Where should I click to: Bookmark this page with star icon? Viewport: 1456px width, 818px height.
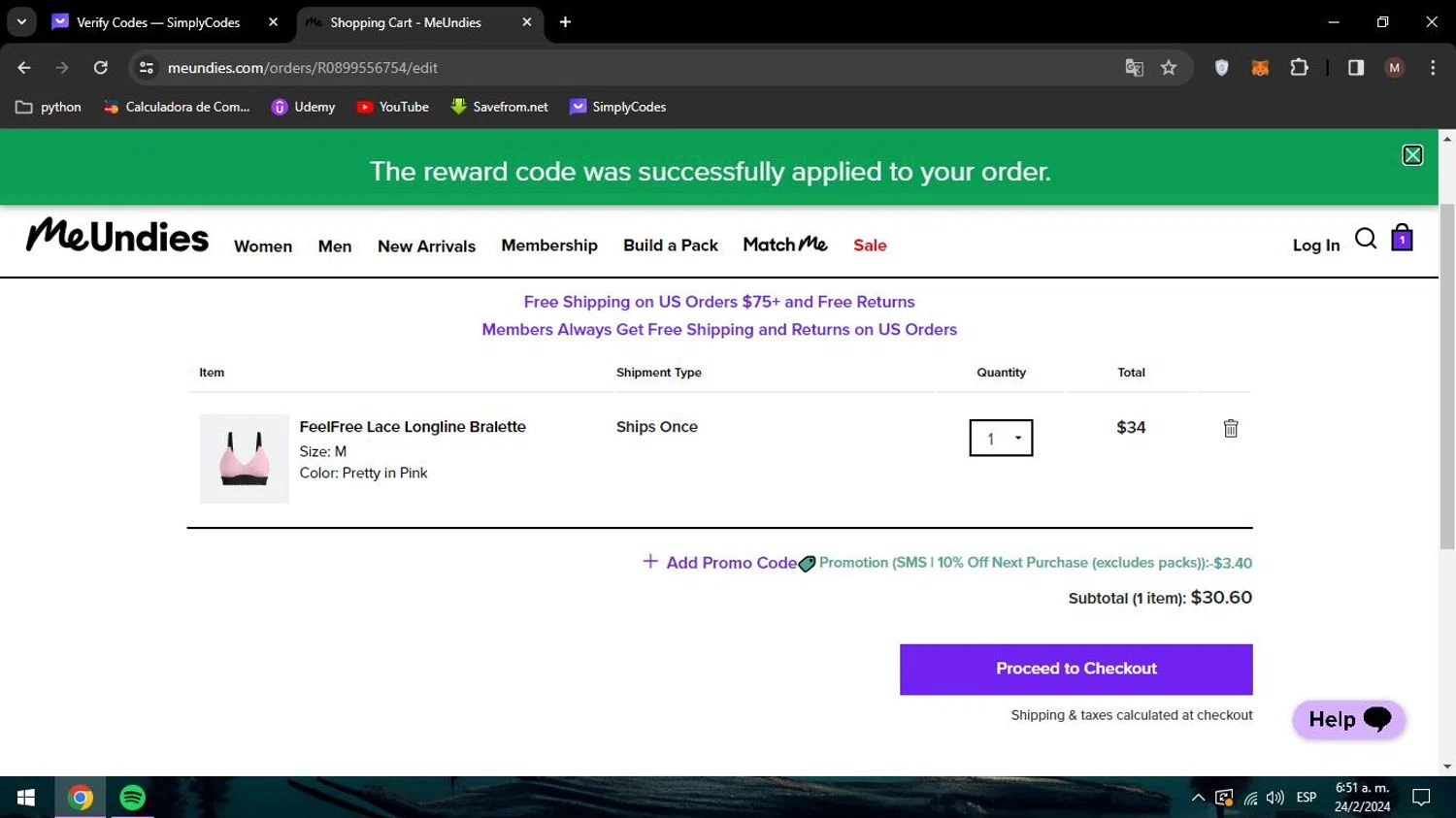click(1169, 67)
